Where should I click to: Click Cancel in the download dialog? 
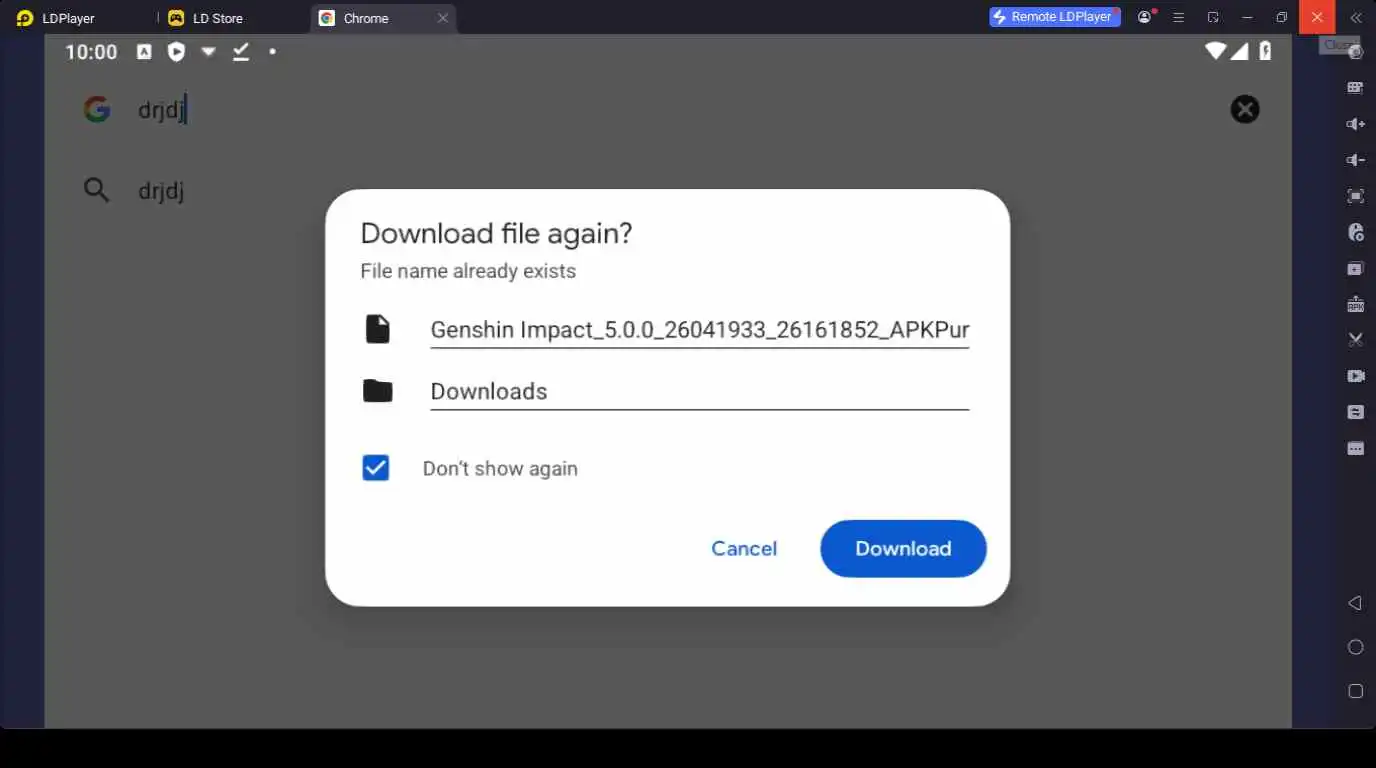coord(744,548)
